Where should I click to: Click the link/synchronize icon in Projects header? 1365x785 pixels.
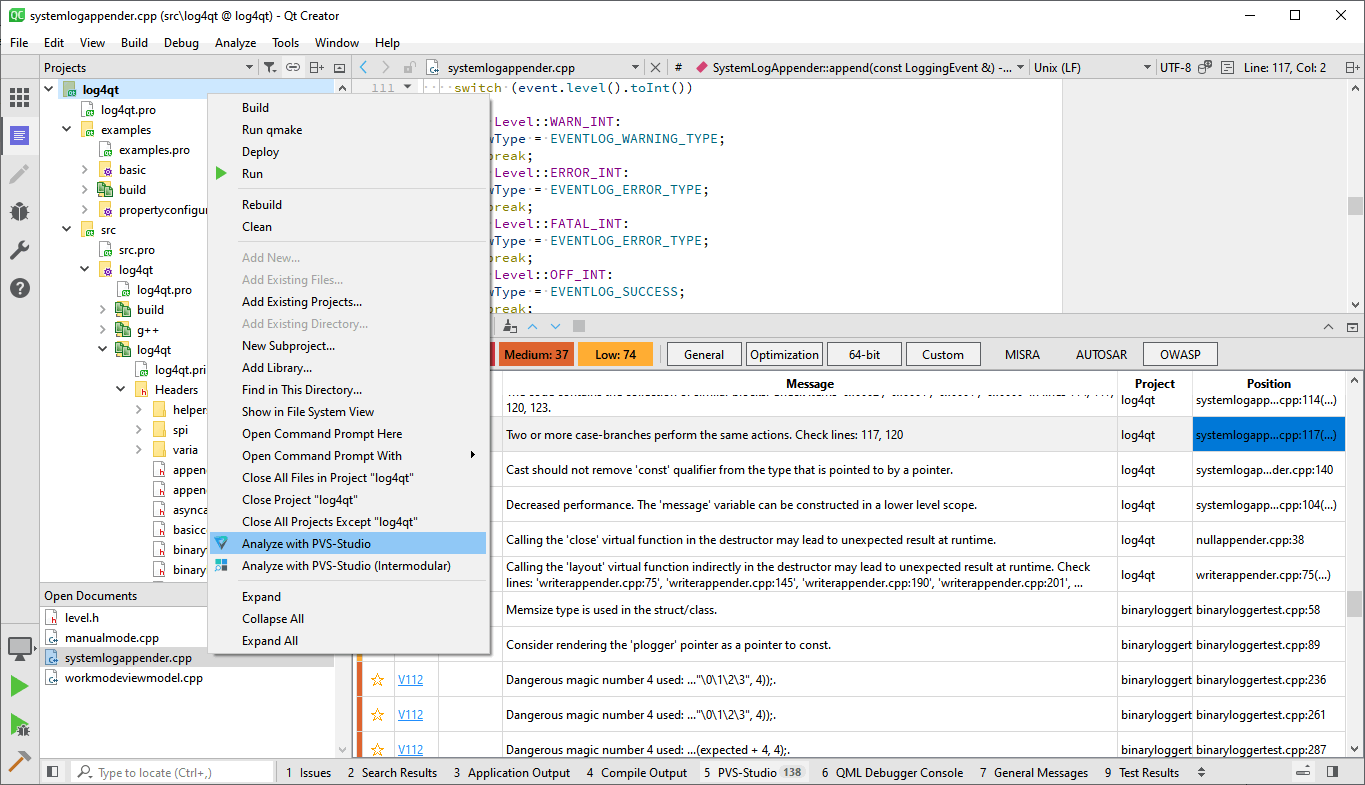point(292,66)
